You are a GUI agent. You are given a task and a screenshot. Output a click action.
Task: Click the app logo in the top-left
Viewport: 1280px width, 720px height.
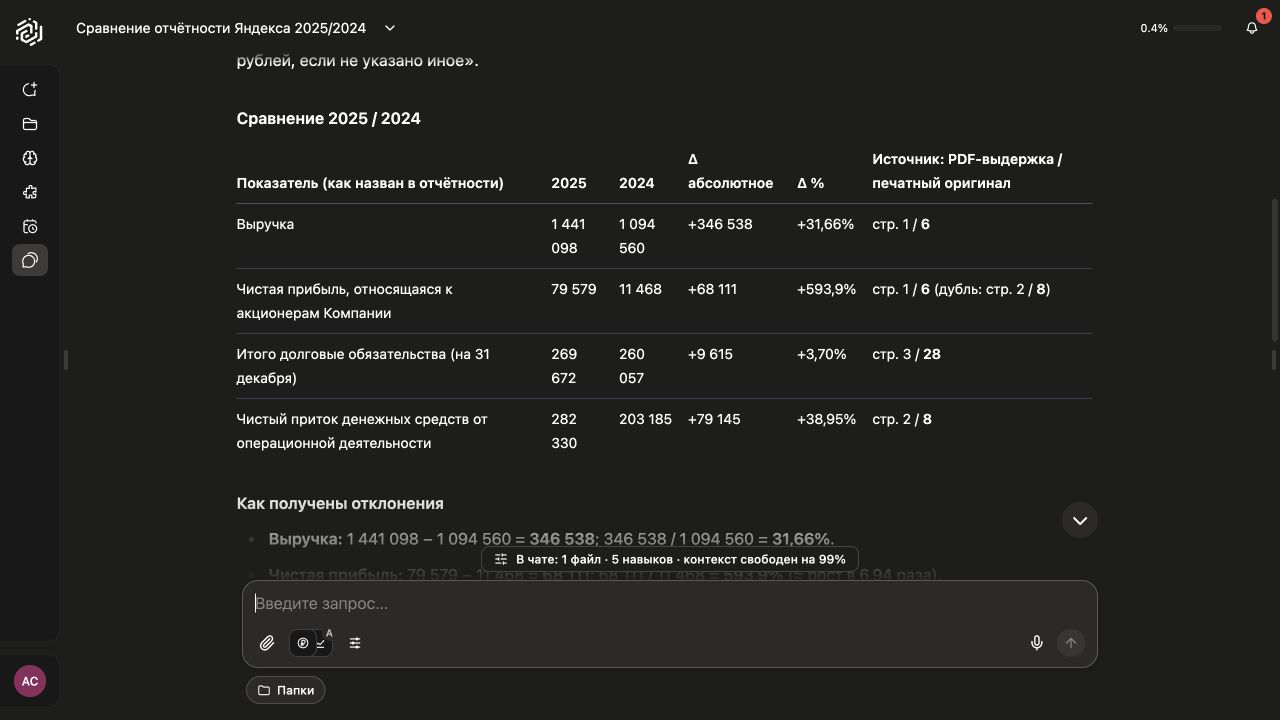(29, 32)
